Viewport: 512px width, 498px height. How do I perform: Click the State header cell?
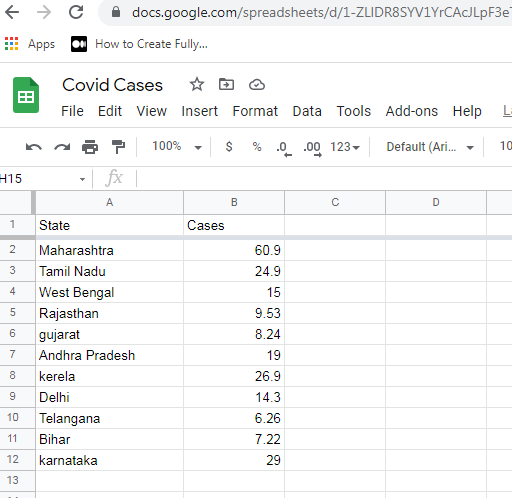[x=109, y=225]
